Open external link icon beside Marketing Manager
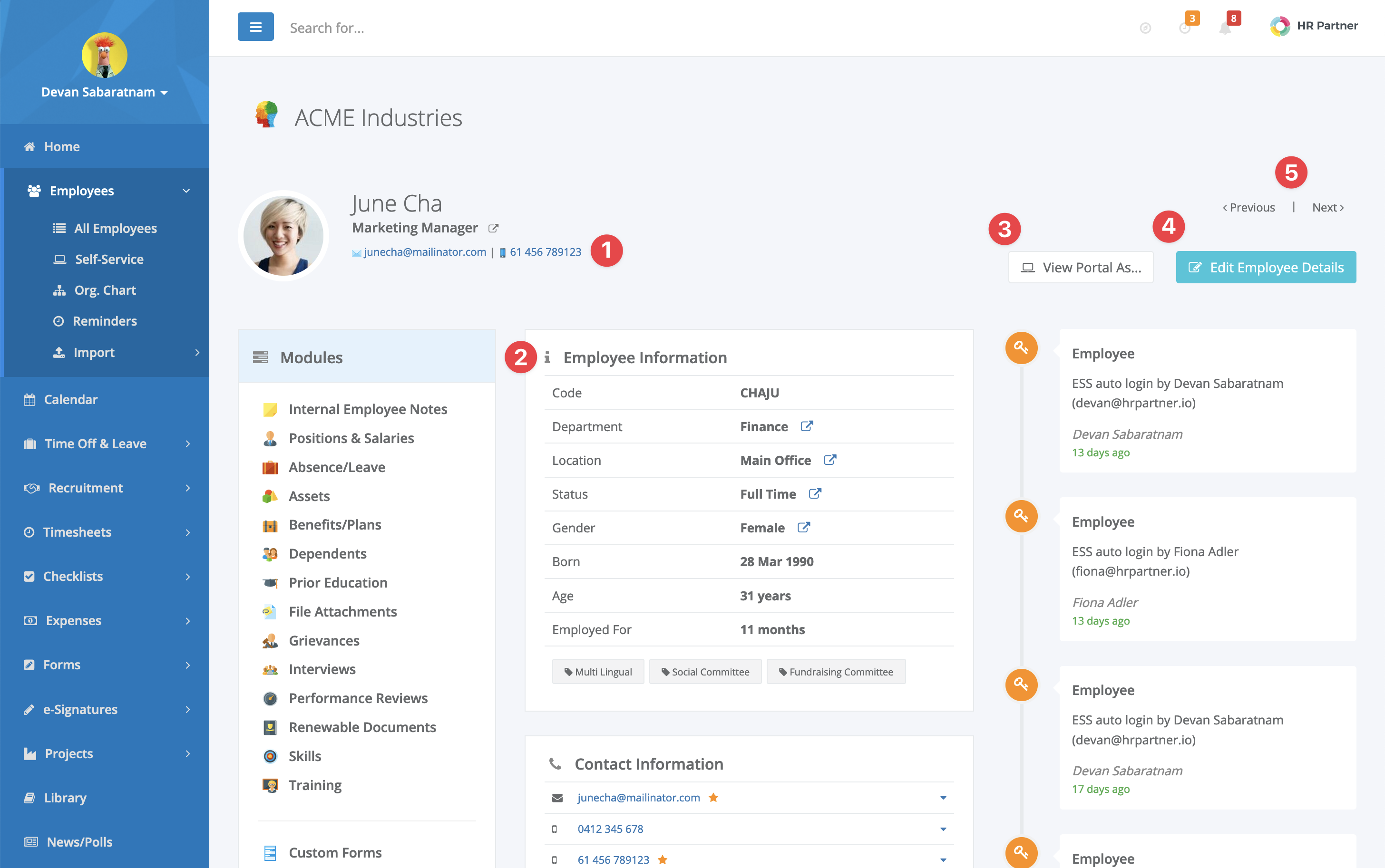 coord(493,229)
